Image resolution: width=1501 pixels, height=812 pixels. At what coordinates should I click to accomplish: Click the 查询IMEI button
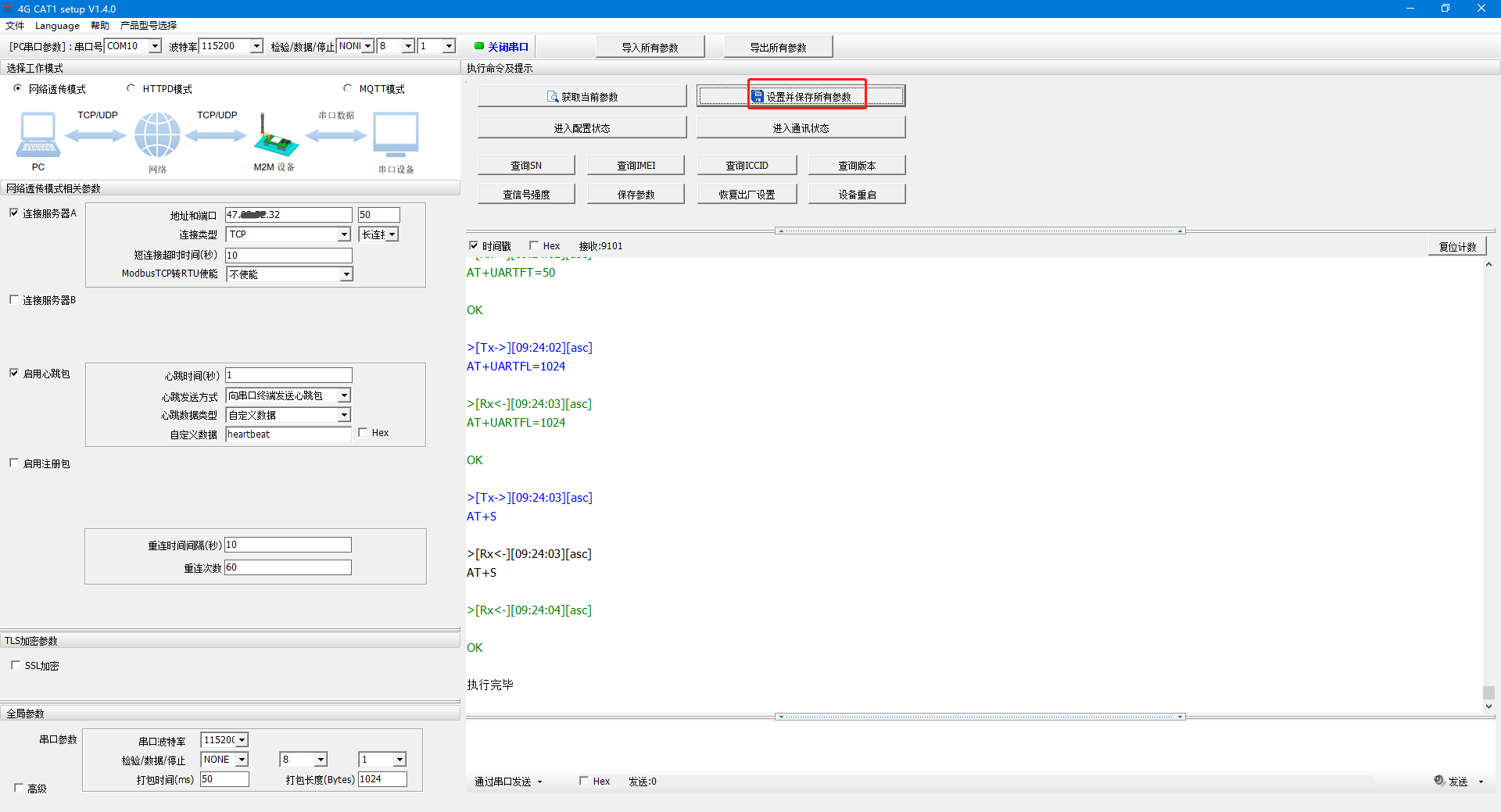[636, 165]
